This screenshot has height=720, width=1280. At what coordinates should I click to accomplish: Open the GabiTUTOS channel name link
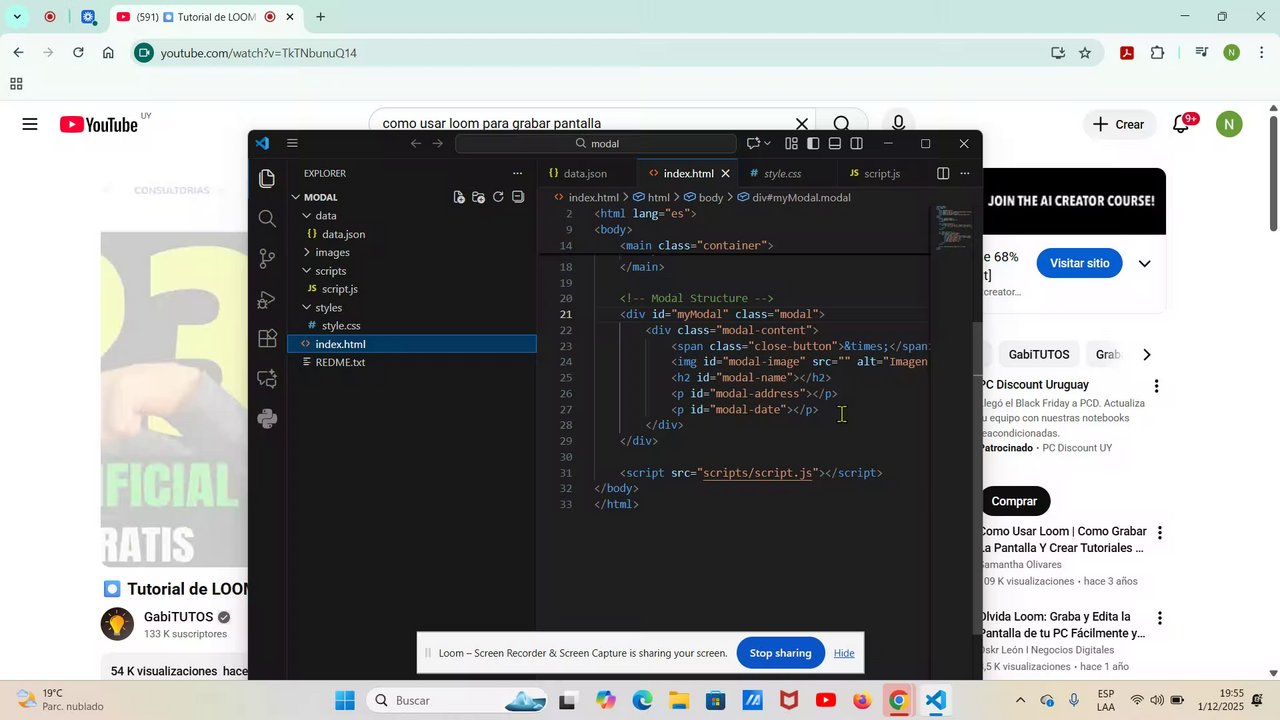click(x=179, y=617)
